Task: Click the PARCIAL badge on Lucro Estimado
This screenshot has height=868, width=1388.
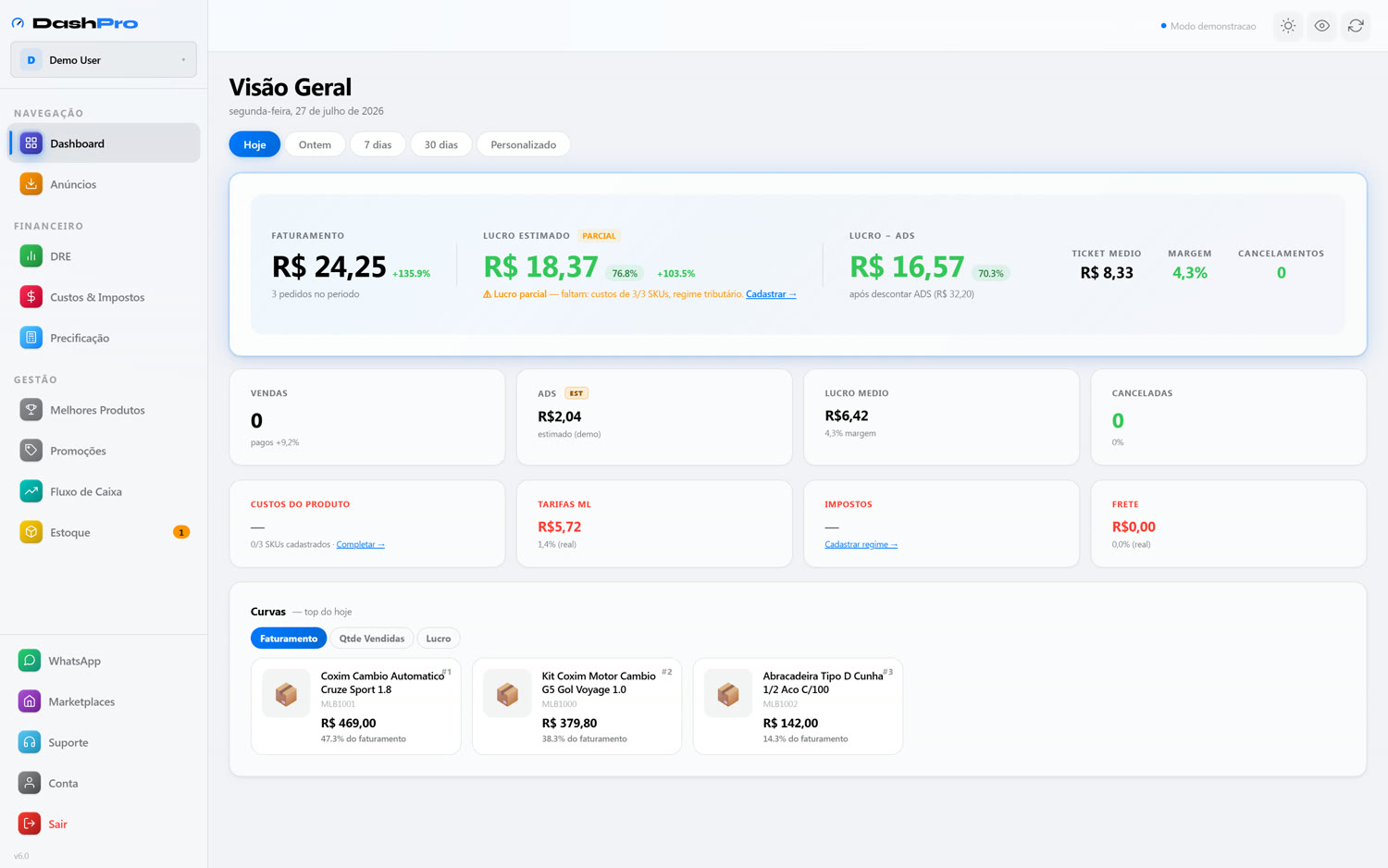Action: coord(599,236)
